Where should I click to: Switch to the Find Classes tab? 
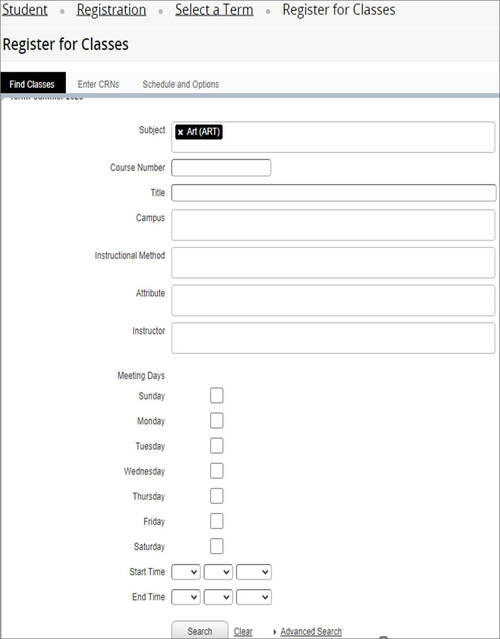coord(33,84)
